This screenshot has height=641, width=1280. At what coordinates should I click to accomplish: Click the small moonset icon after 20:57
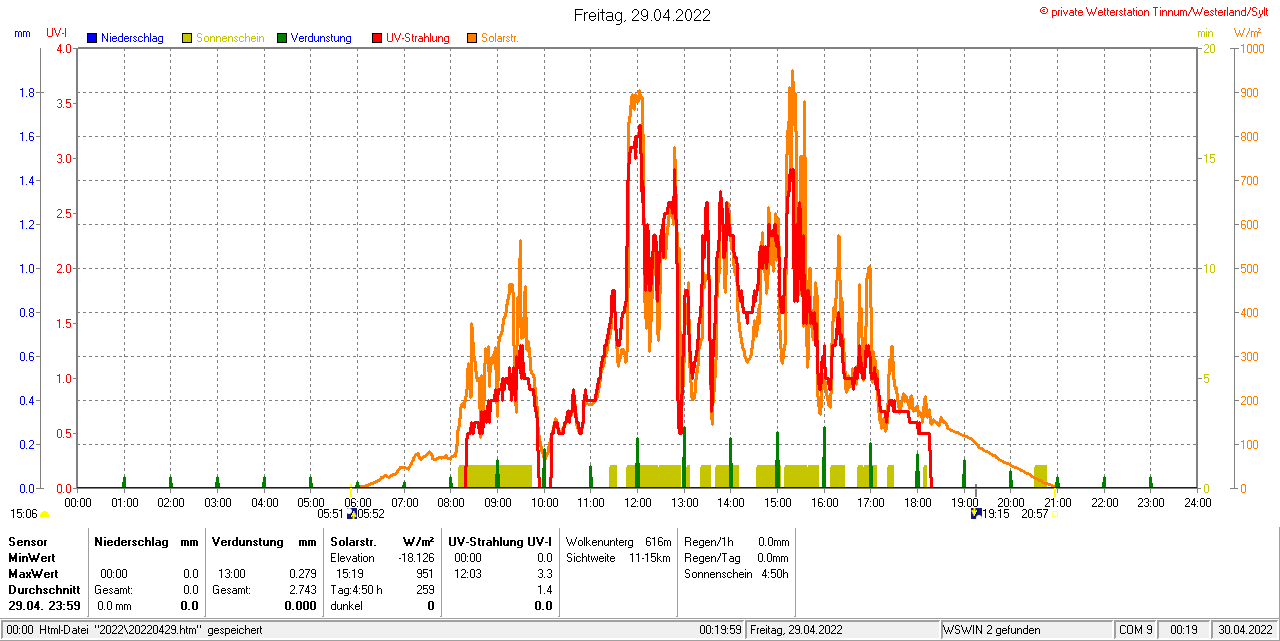pos(1054,514)
